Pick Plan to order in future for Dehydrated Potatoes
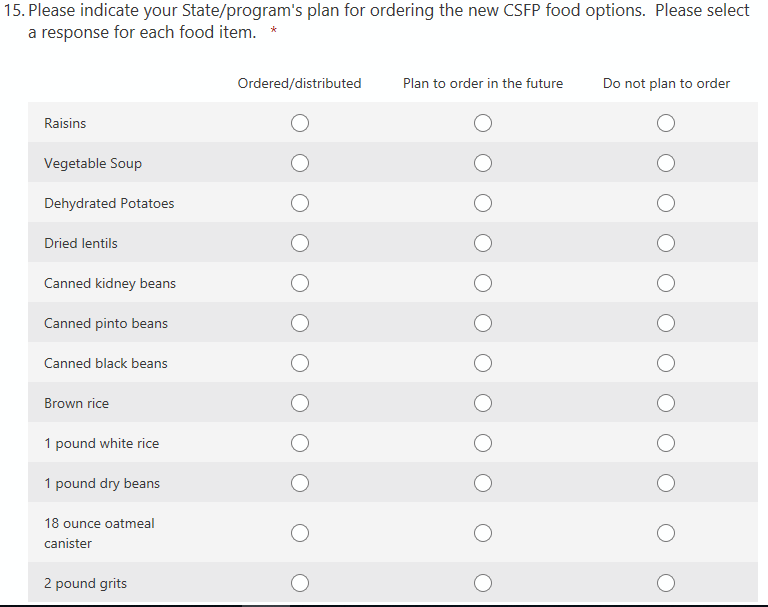The height and width of the screenshot is (607, 768). pyautogui.click(x=483, y=203)
